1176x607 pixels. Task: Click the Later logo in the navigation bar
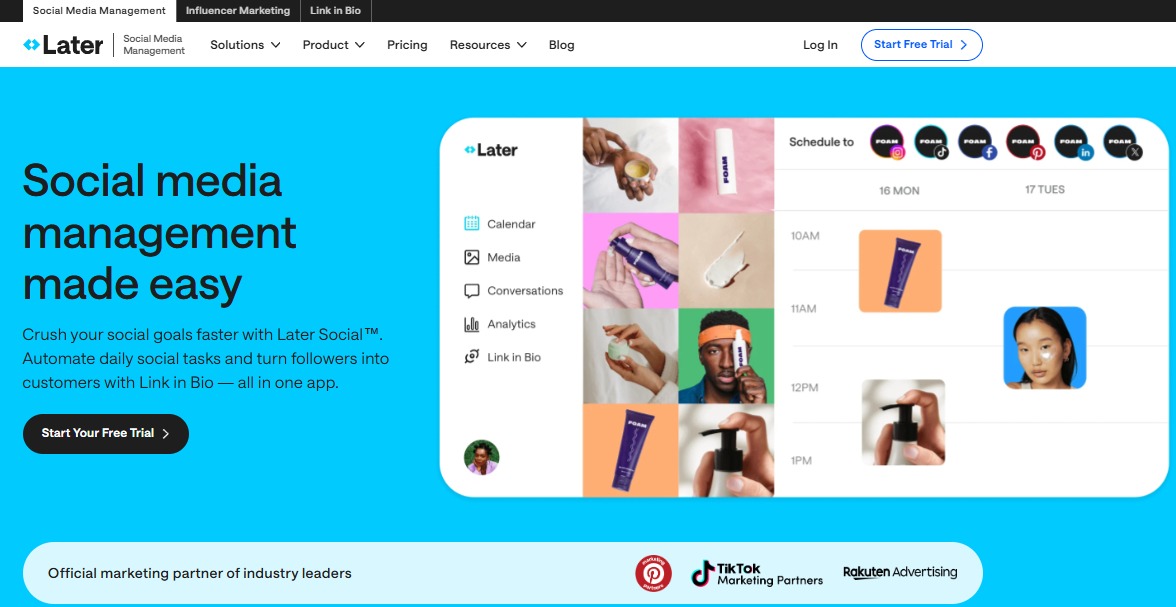tap(64, 44)
